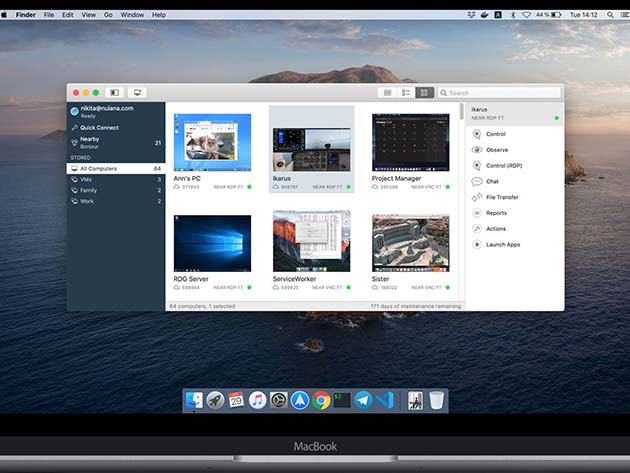
Task: Select the Project Manager thumbnail
Action: point(411,142)
